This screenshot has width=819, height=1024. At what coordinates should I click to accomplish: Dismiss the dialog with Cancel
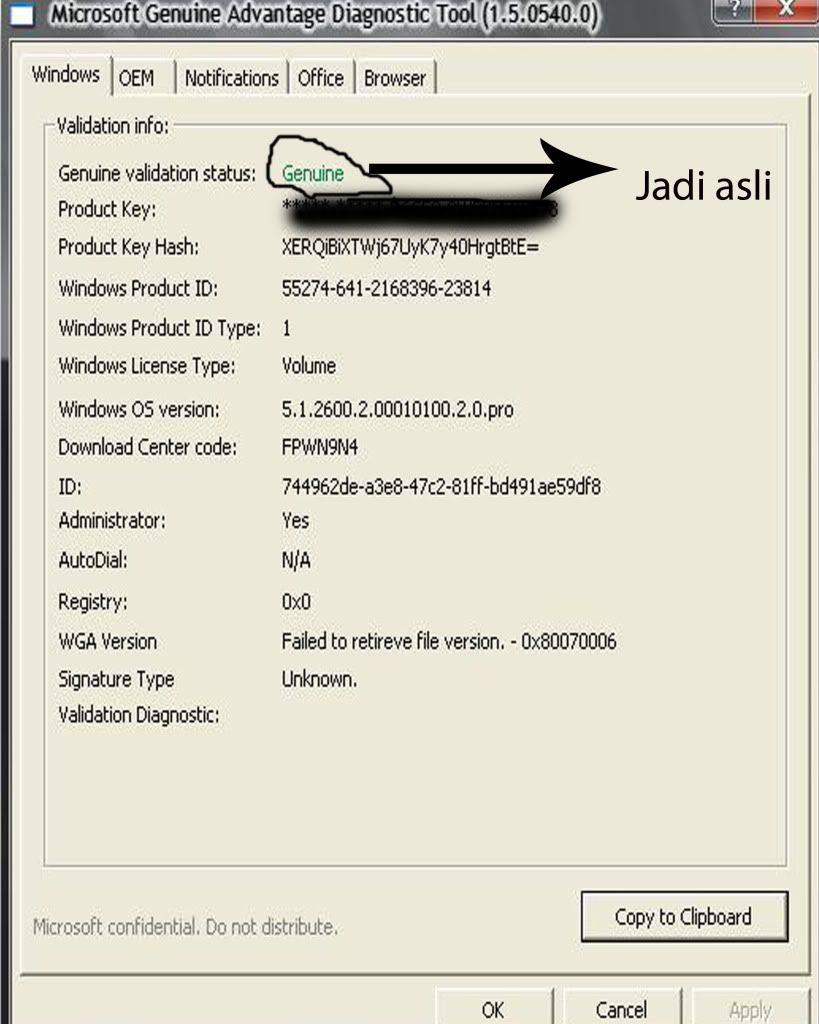pos(622,1008)
